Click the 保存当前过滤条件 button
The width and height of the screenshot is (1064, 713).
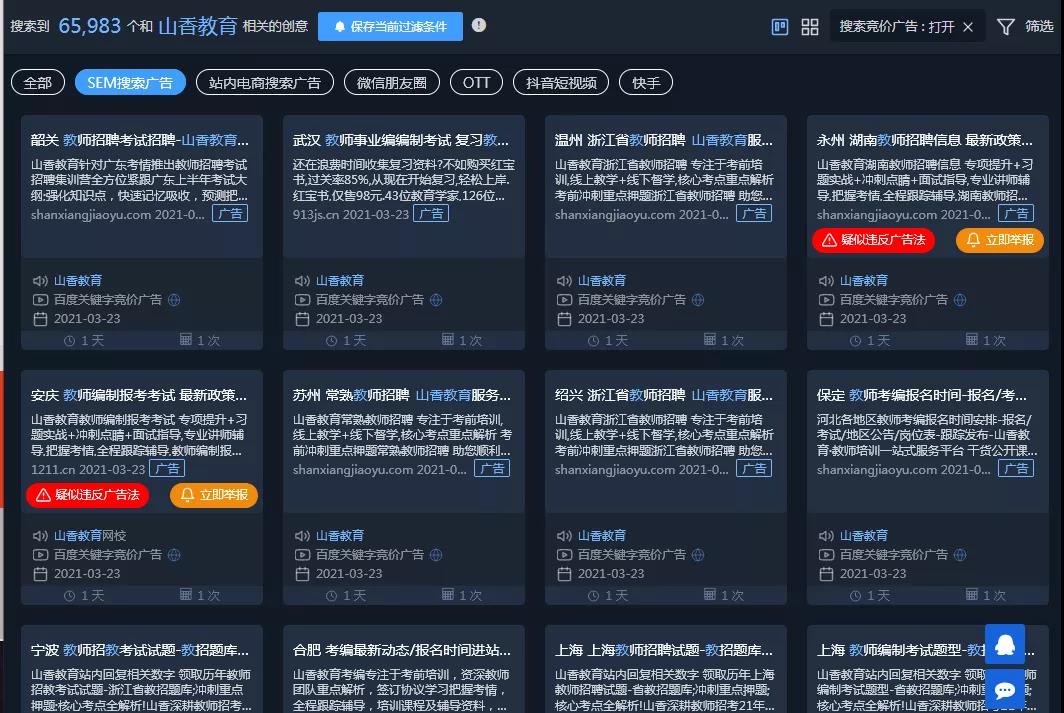(x=390, y=26)
